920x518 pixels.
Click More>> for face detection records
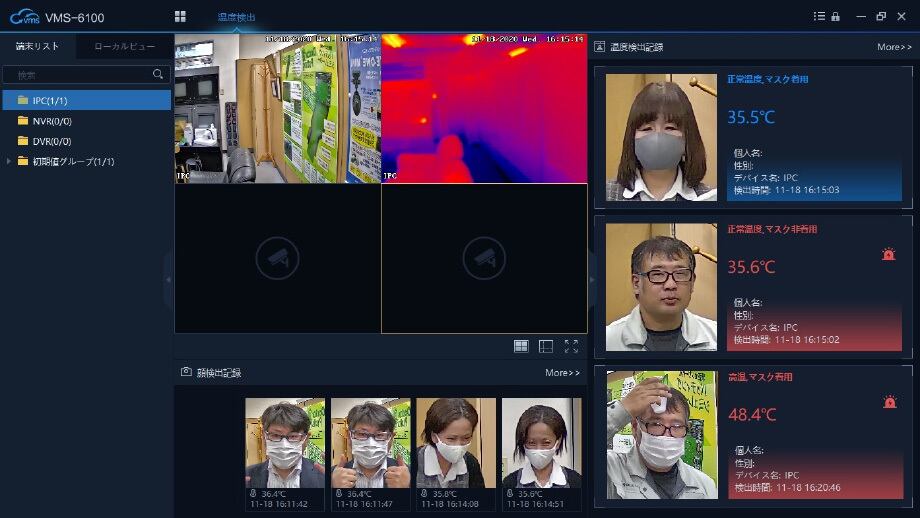point(562,373)
